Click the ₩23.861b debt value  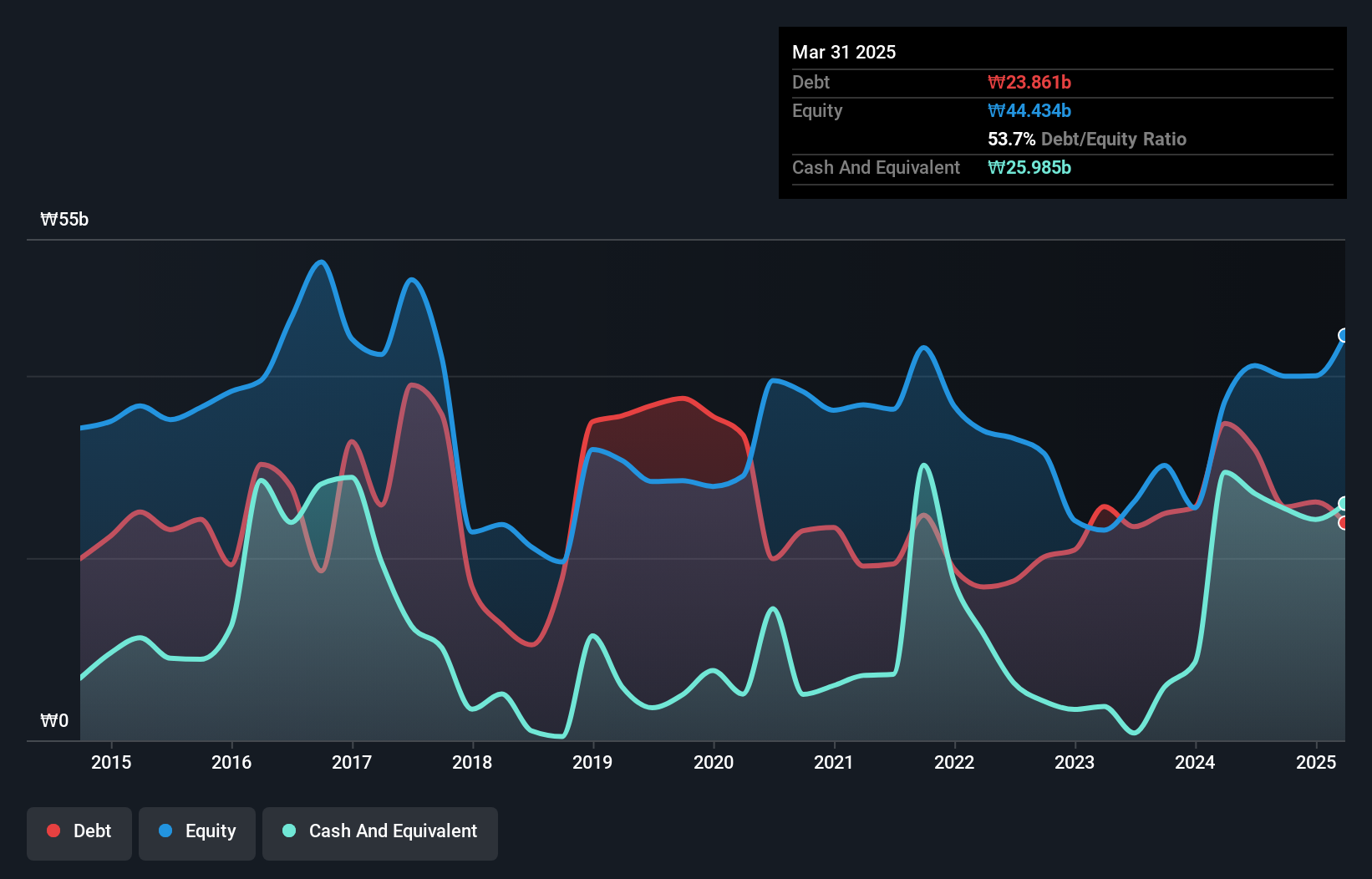click(1029, 82)
